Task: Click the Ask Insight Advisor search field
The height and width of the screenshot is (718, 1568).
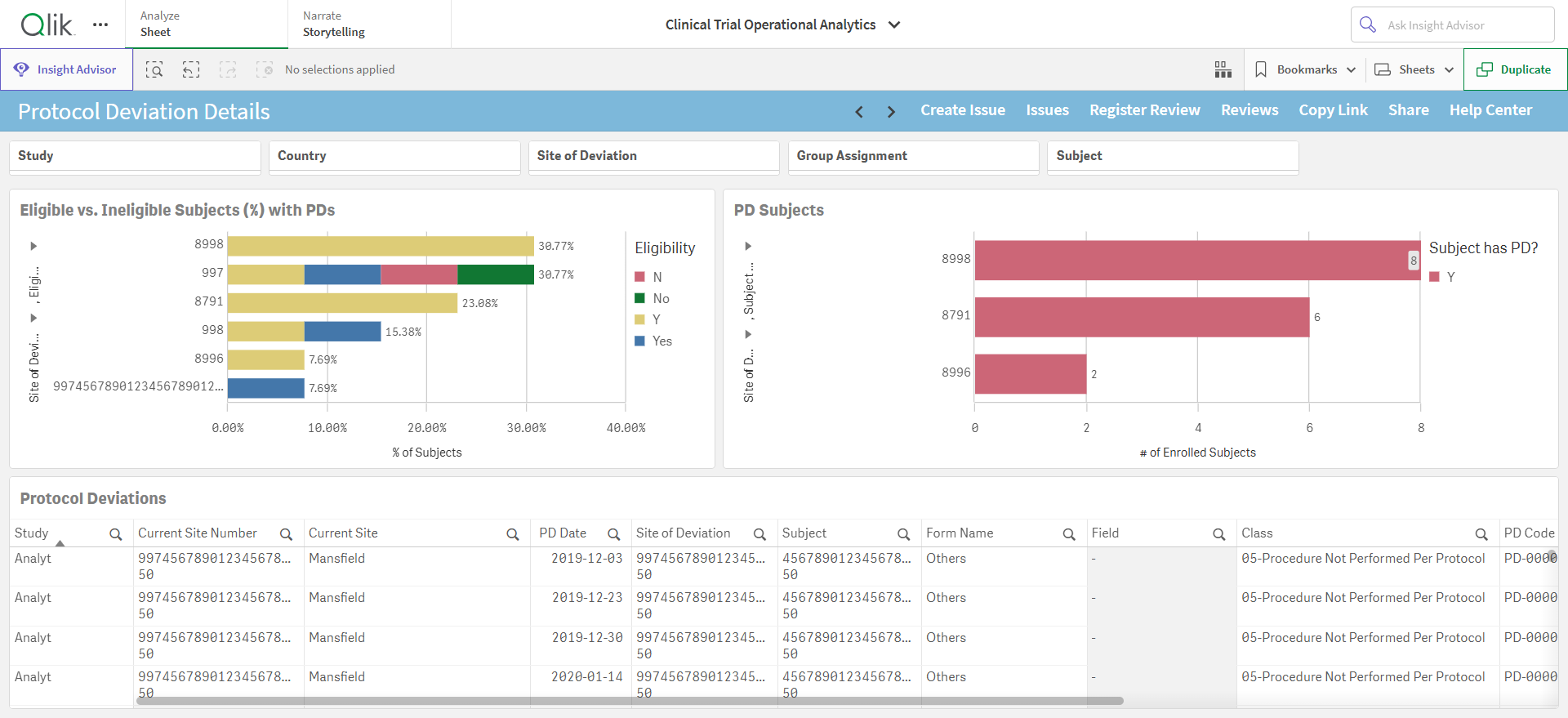Action: coord(1452,25)
